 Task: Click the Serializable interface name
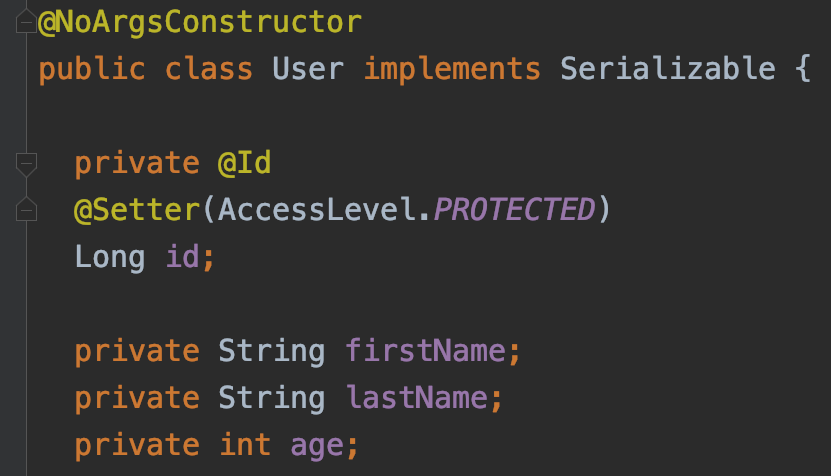tap(667, 69)
